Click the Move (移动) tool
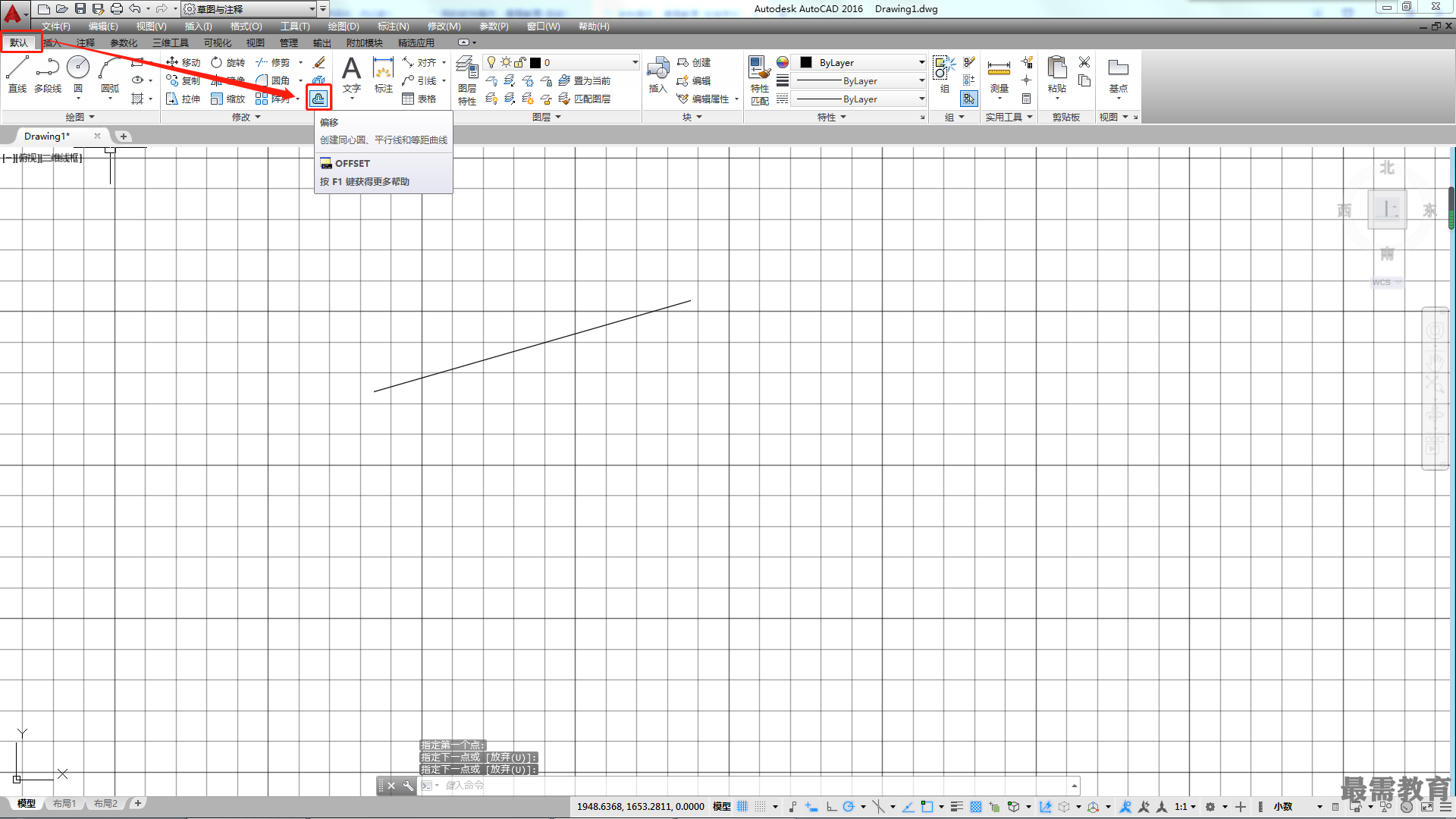This screenshot has width=1456, height=819. (183, 62)
